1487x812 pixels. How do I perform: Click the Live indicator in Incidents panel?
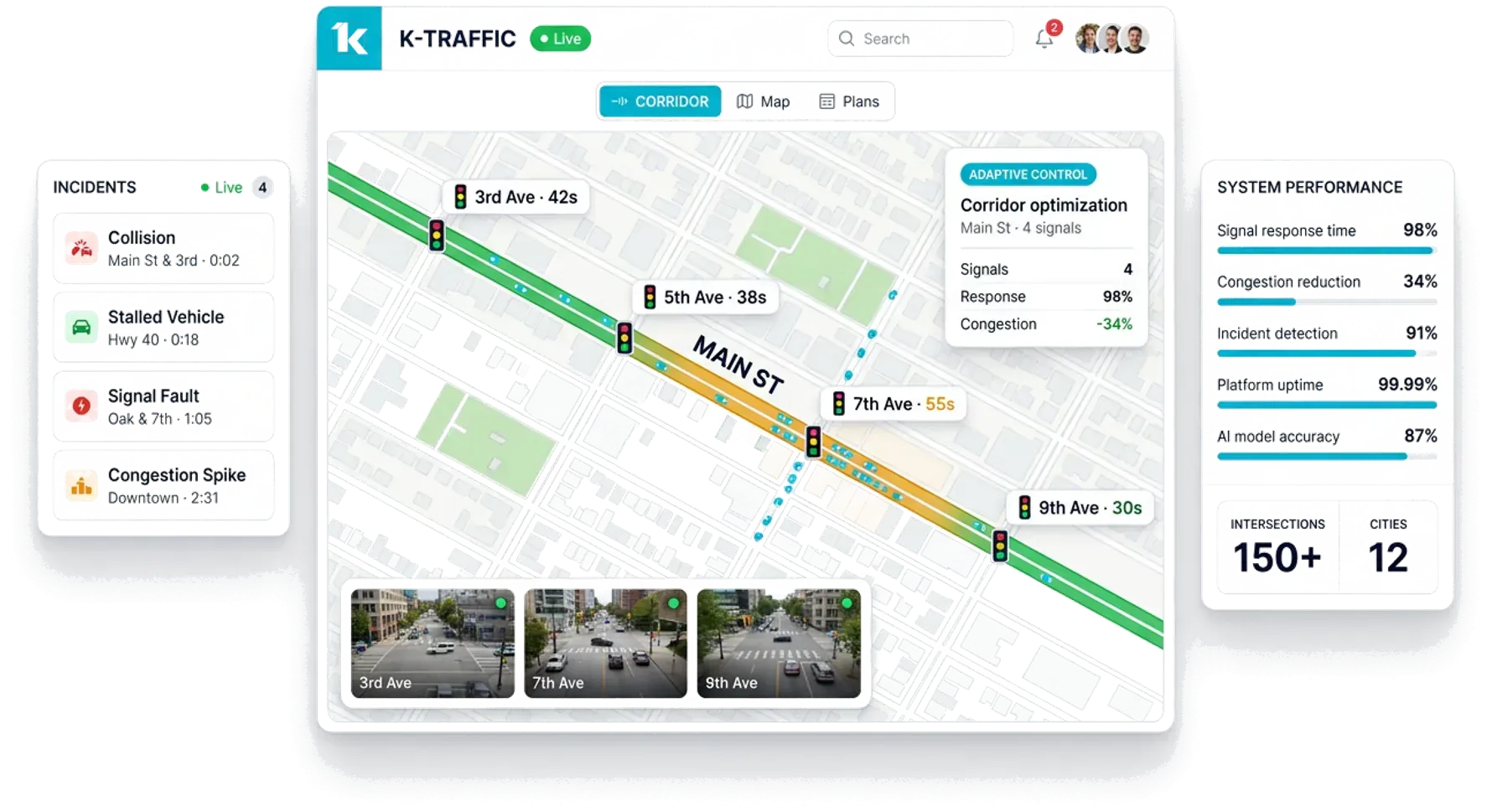point(221,188)
